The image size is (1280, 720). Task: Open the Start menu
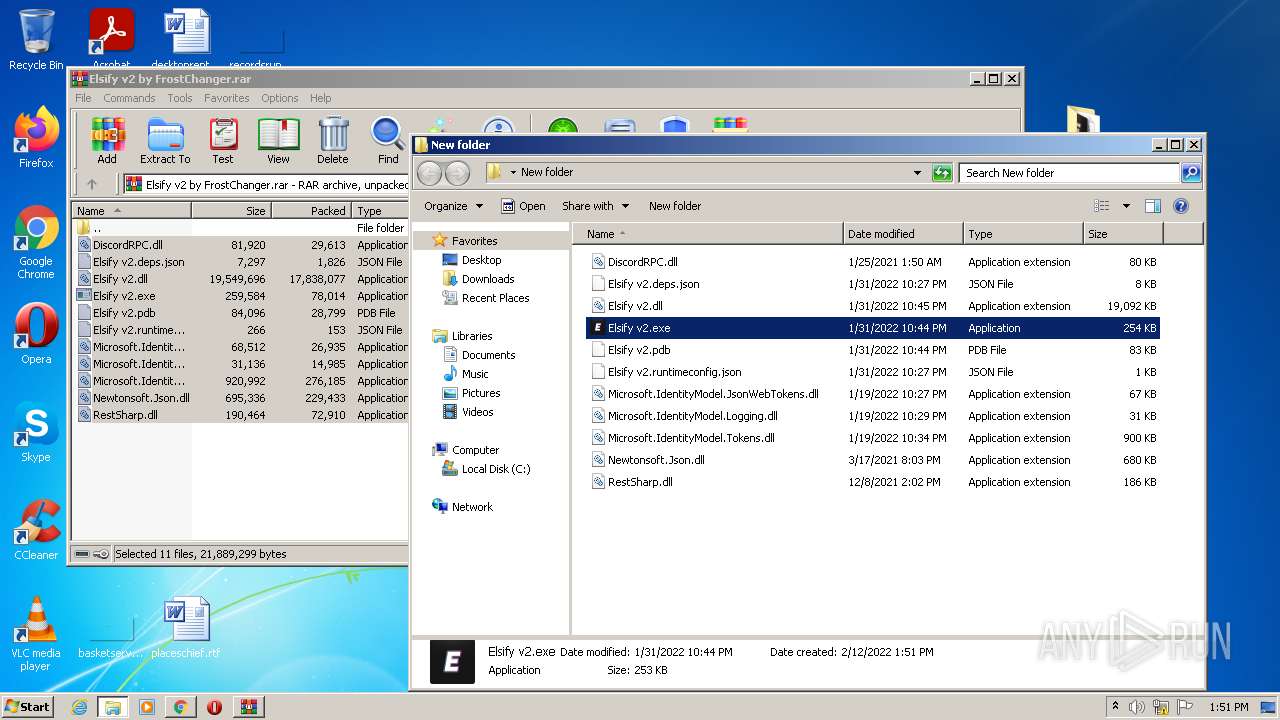pos(27,707)
